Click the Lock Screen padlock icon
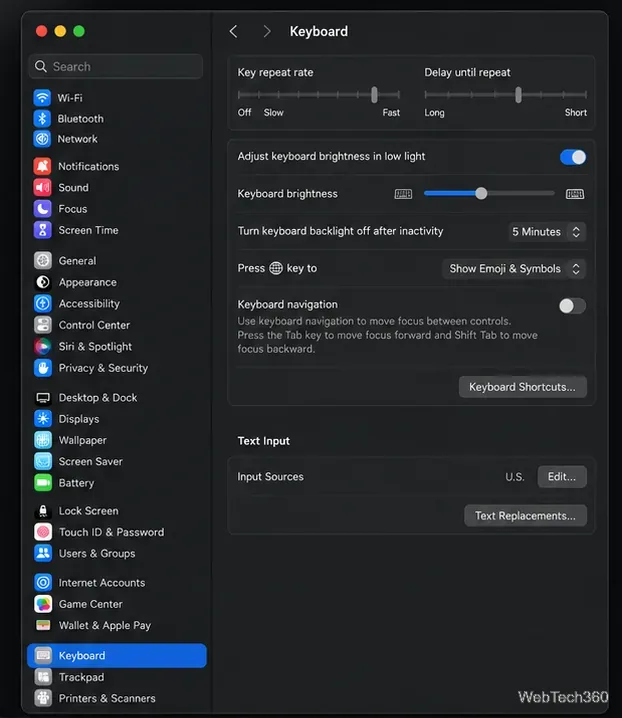The image size is (622, 718). click(x=43, y=511)
